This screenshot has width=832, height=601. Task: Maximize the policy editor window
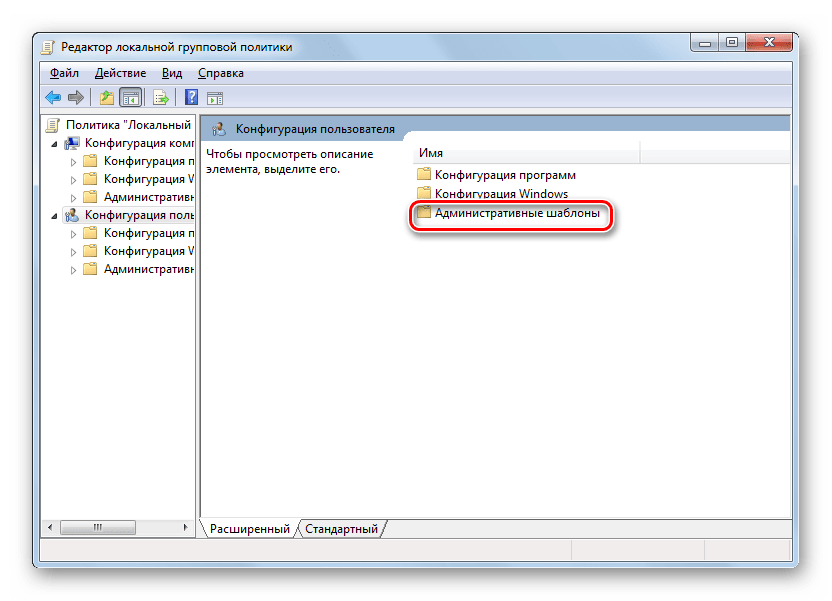click(732, 42)
